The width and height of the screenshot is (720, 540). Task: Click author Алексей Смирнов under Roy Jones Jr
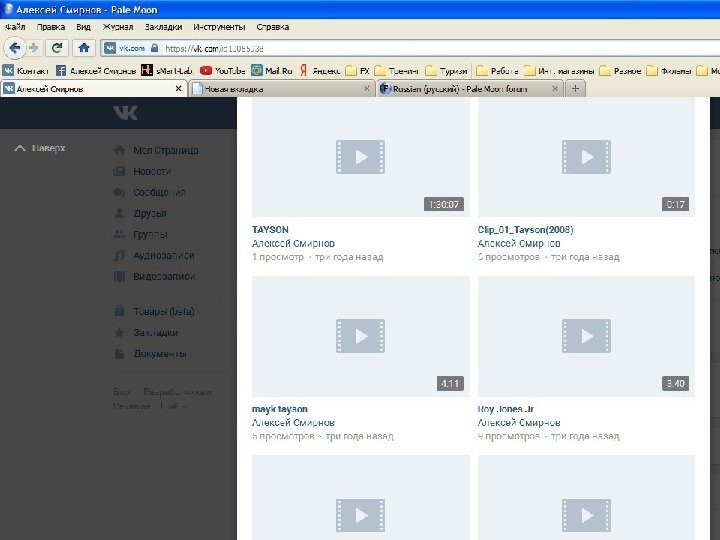click(x=519, y=422)
